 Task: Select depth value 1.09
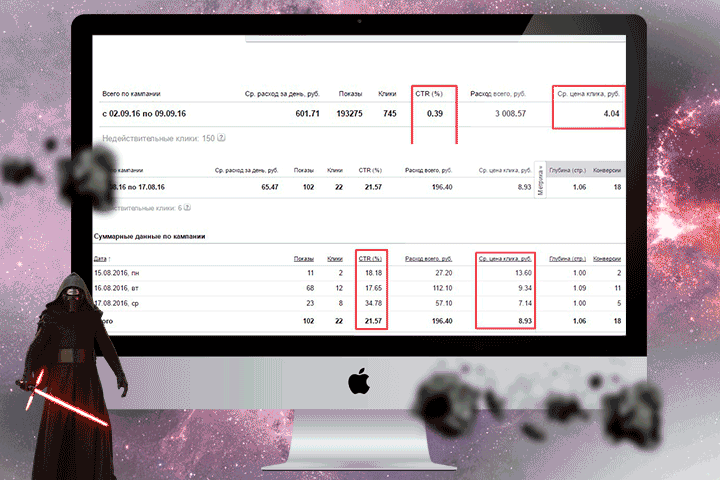pyautogui.click(x=579, y=288)
